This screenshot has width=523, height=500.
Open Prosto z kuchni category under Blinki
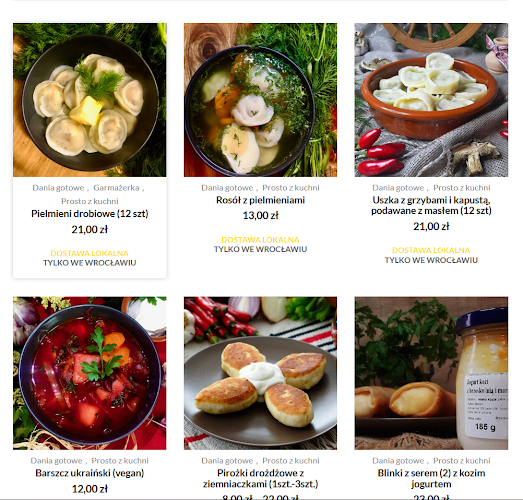pyautogui.click(x=462, y=461)
